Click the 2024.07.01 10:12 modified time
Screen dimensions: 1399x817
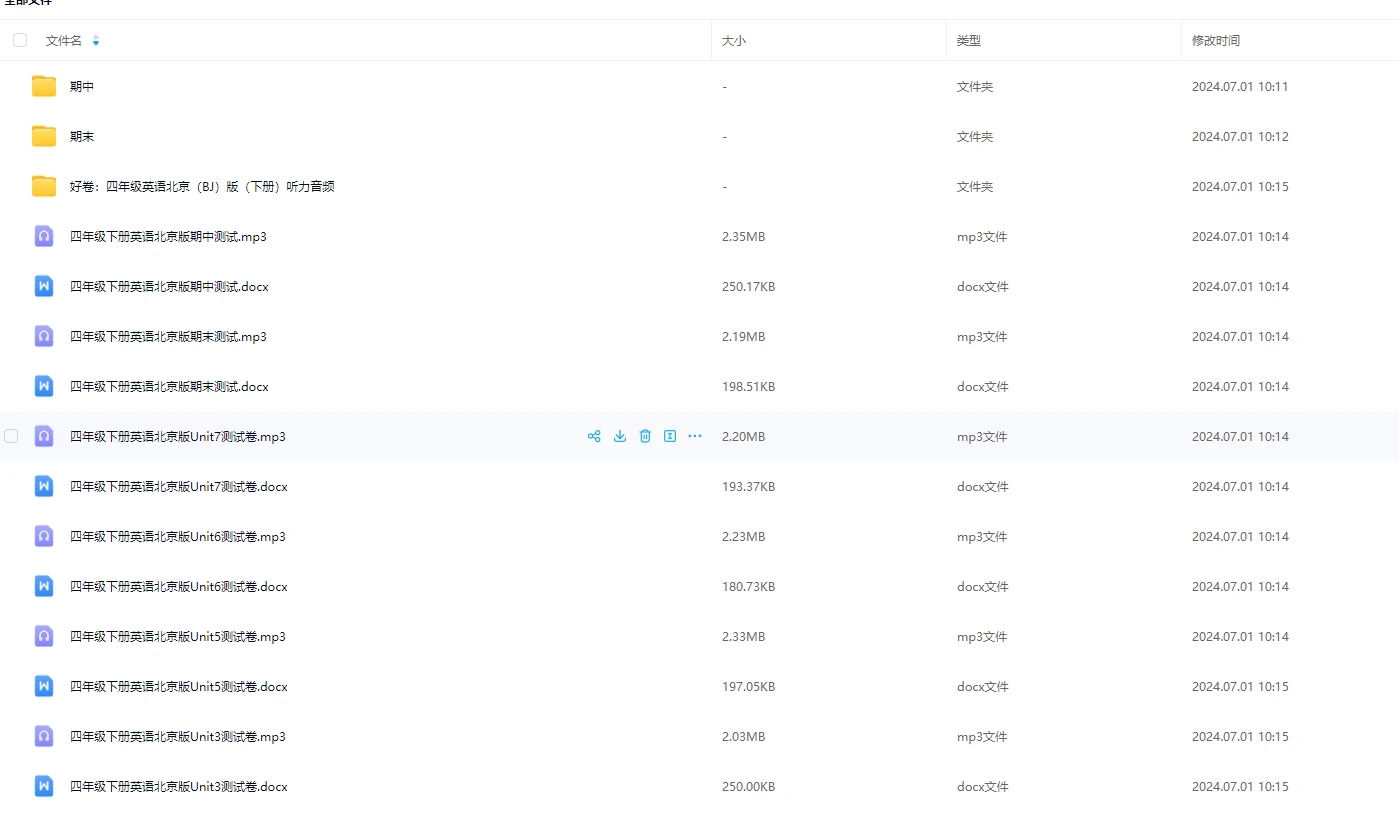1240,137
